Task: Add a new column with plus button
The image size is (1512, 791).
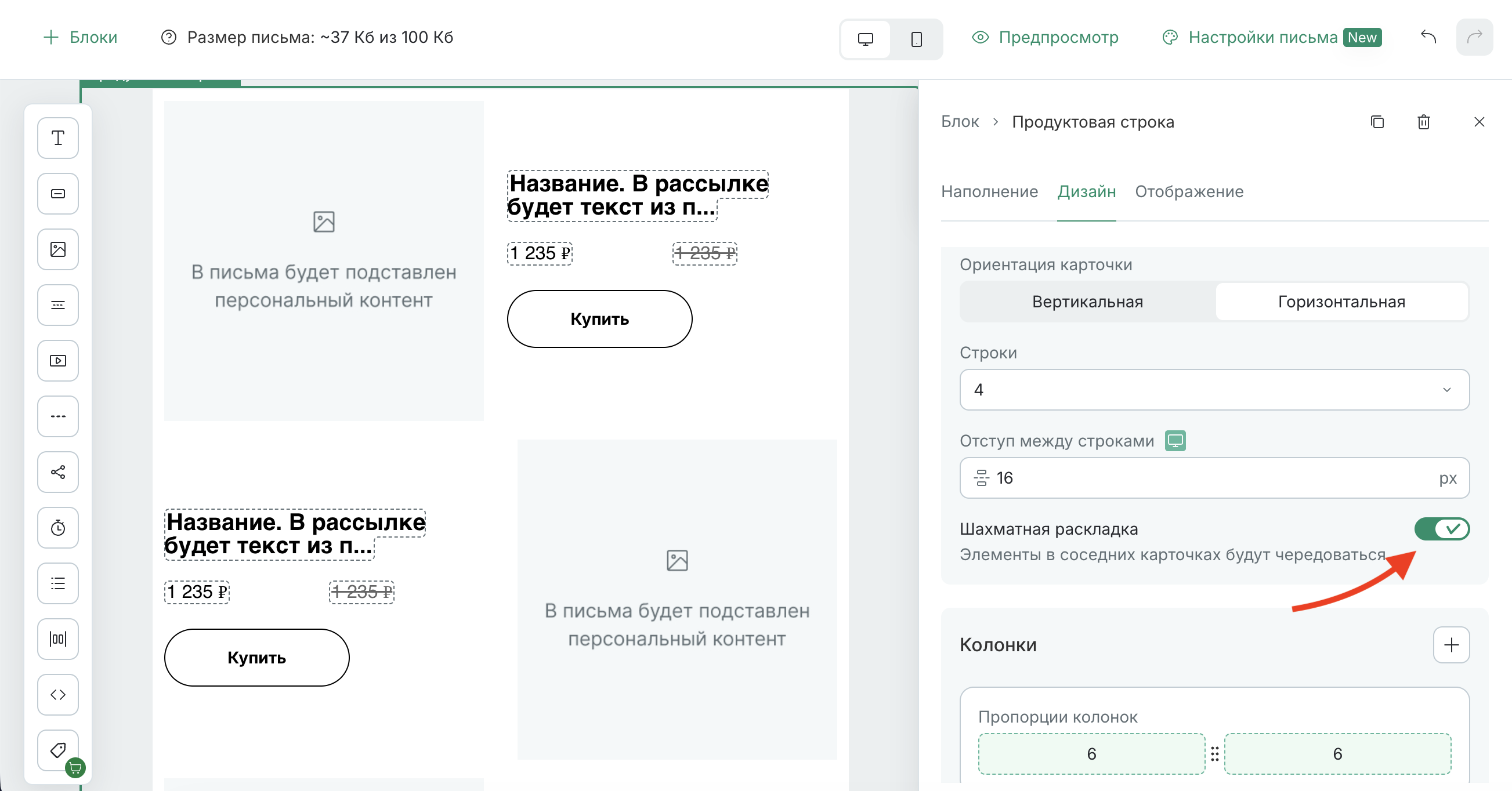Action: tap(1451, 645)
